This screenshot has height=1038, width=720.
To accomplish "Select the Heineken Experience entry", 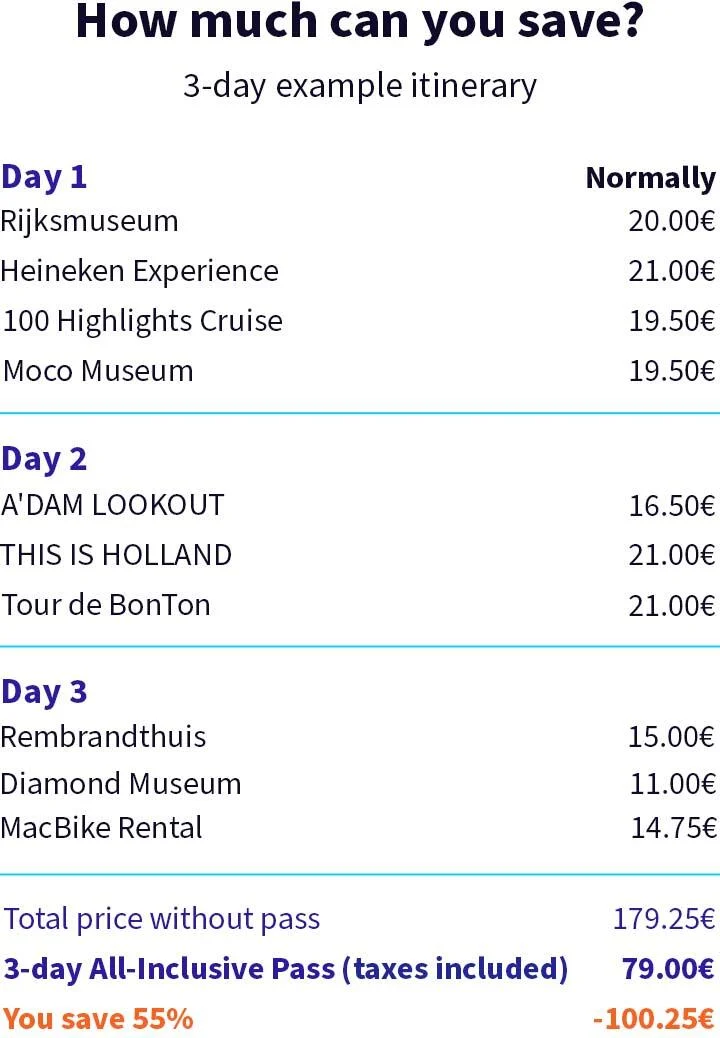I will point(139,271).
